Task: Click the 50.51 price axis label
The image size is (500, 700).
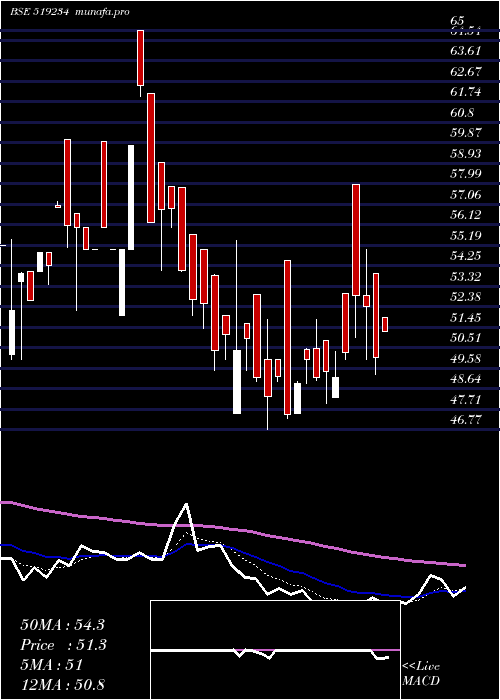Action: 466,338
